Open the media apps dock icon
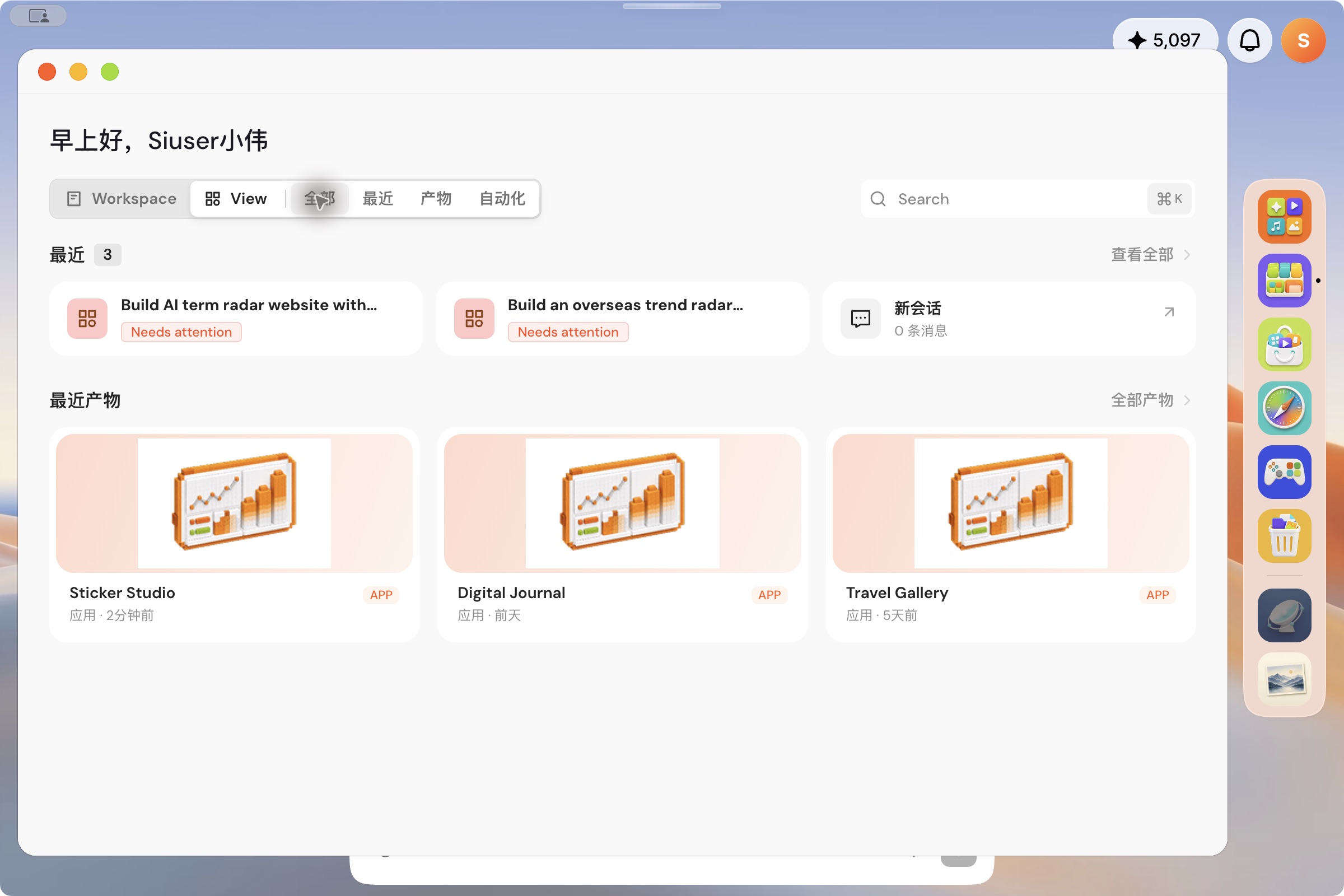1344x896 pixels. pyautogui.click(x=1284, y=217)
